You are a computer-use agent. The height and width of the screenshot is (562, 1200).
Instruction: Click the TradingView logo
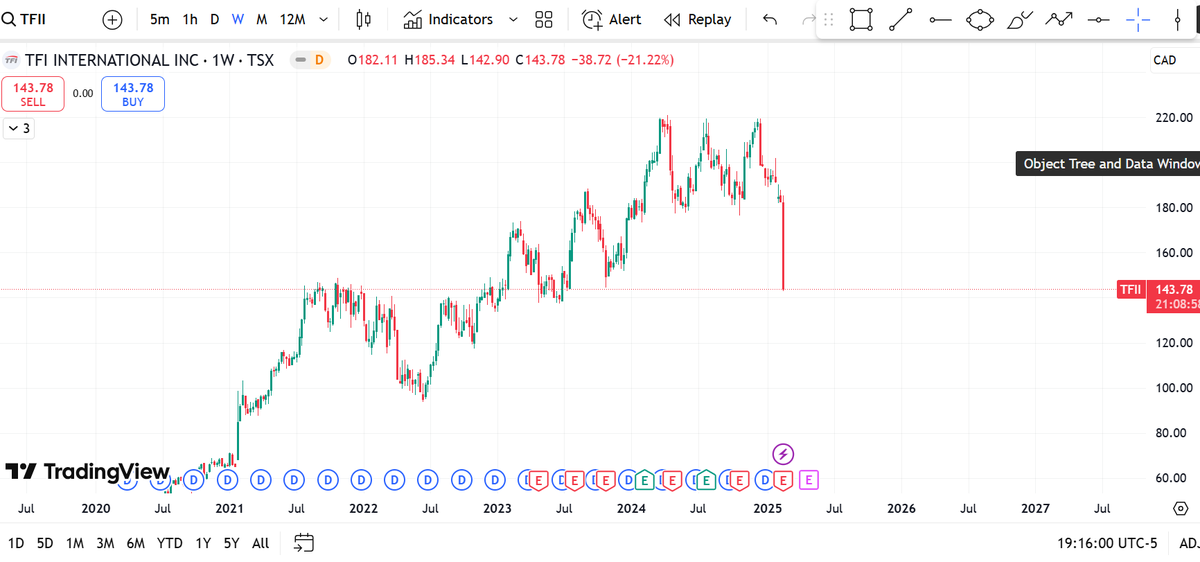coord(87,472)
